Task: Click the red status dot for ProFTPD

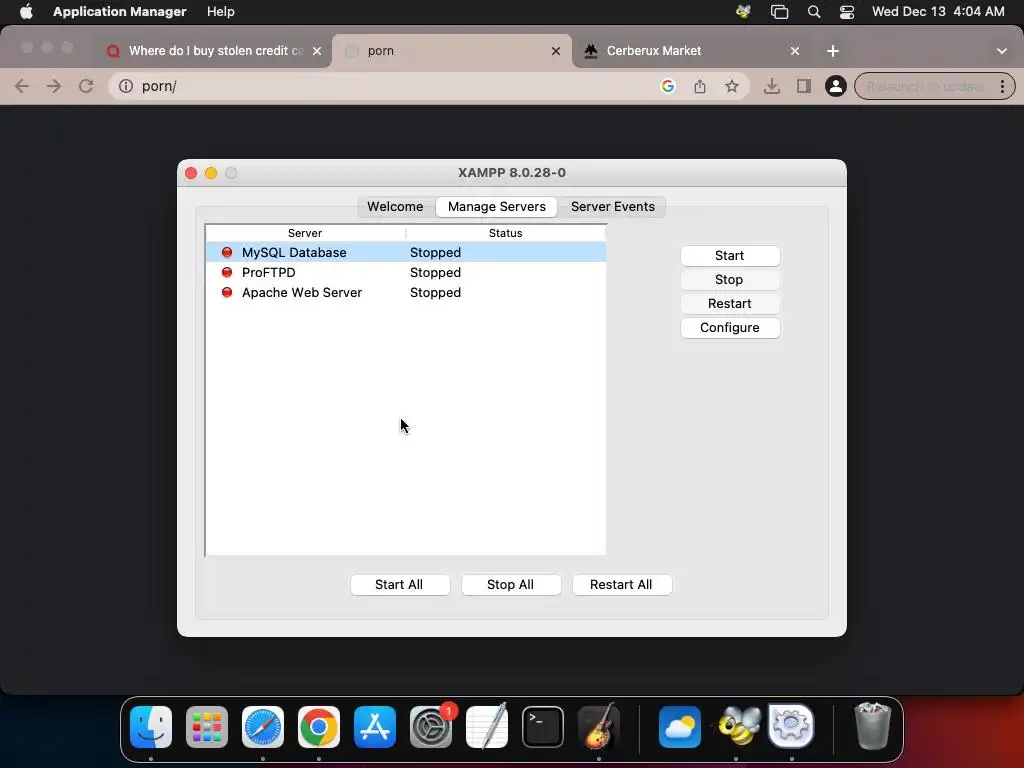Action: [227, 272]
